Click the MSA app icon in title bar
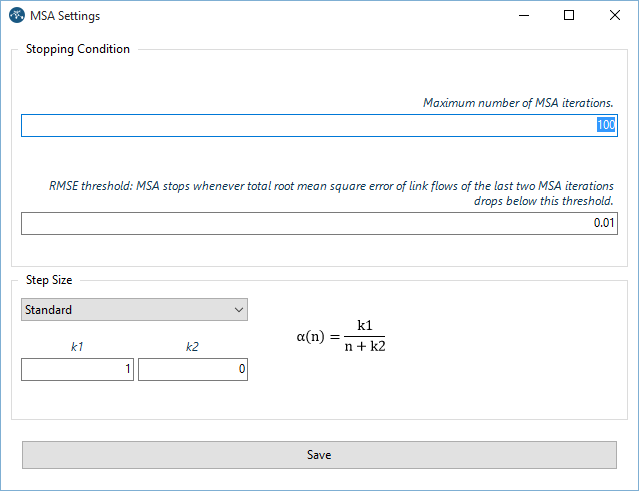 (17, 16)
